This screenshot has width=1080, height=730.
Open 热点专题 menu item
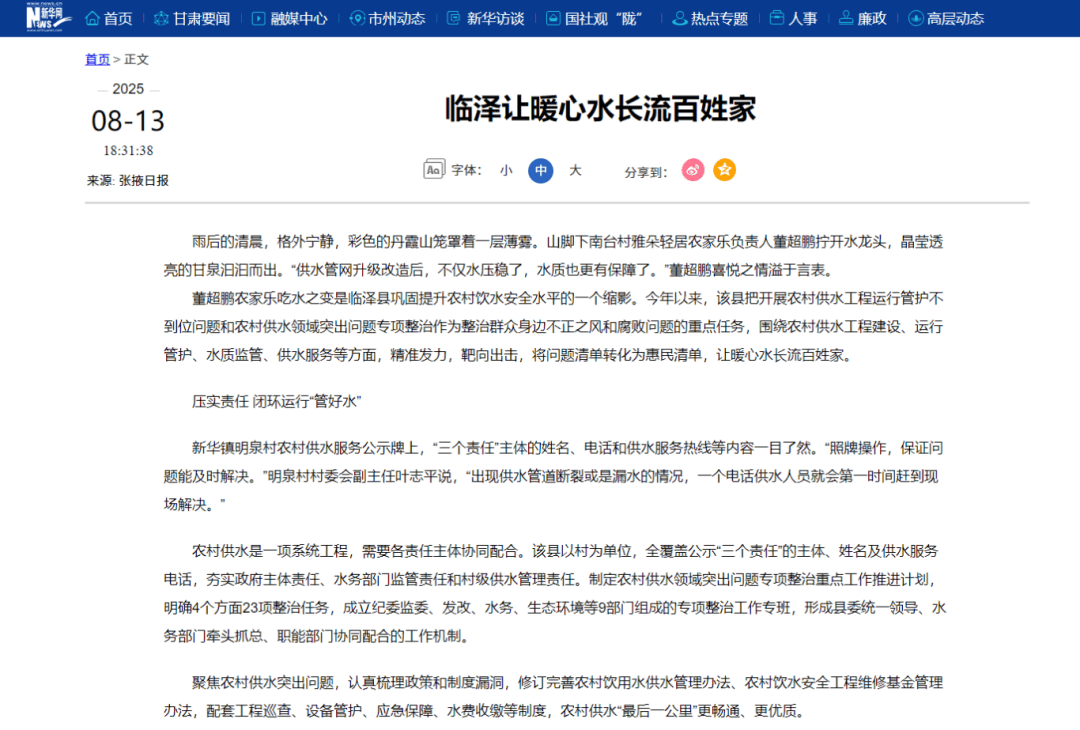(x=719, y=19)
